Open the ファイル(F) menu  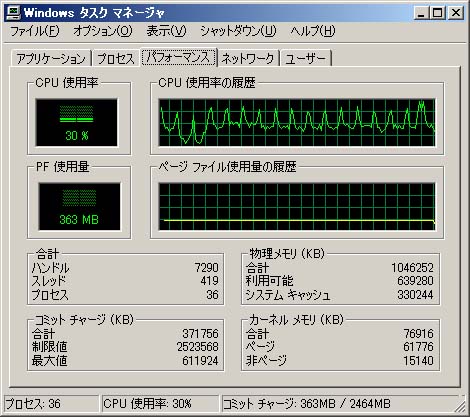click(34, 31)
